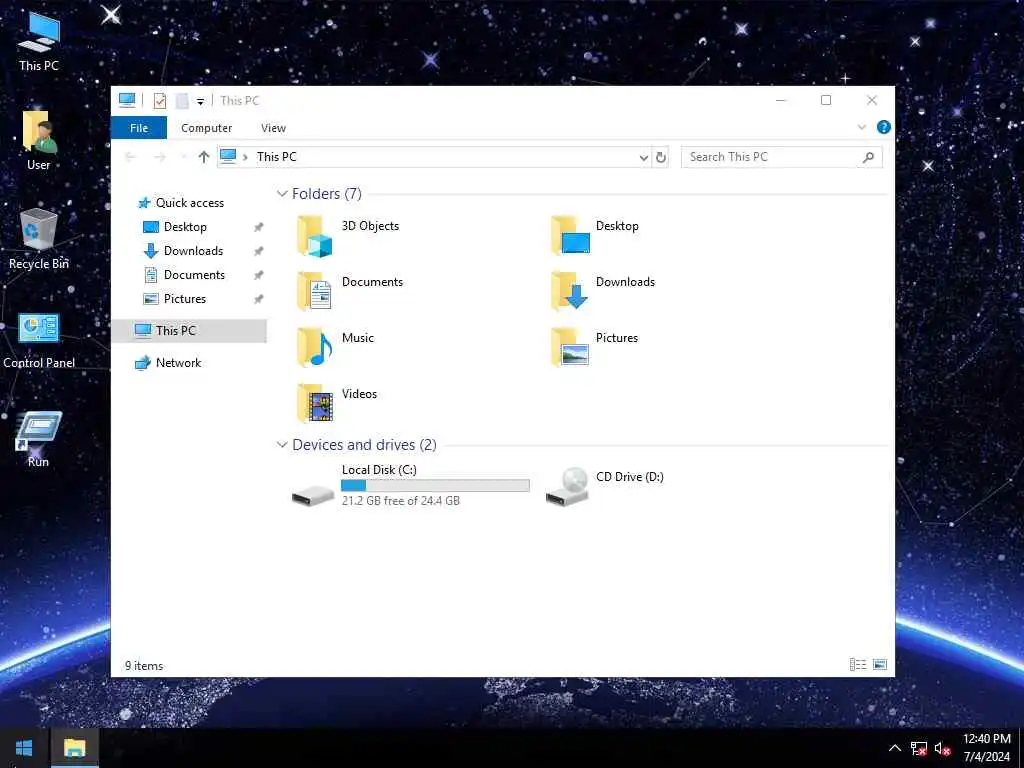The height and width of the screenshot is (768, 1024).
Task: Click the Properties icon in quick access toolbar
Action: [x=160, y=101]
